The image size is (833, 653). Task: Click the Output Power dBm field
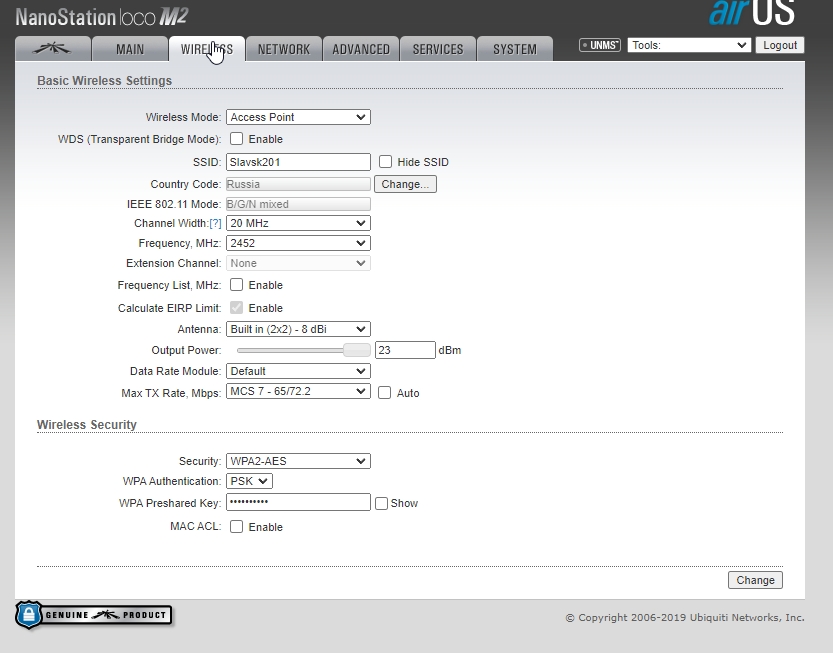coord(405,350)
